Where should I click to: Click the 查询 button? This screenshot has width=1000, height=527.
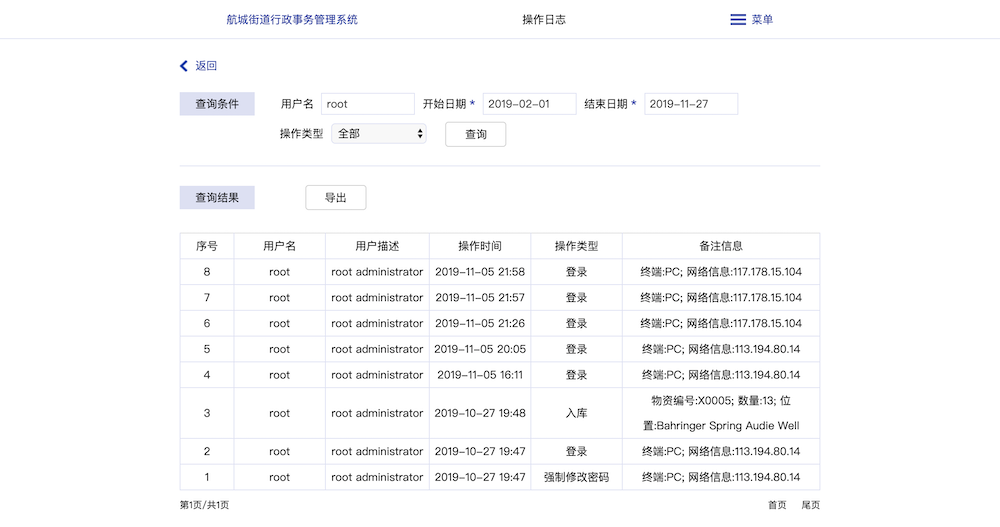pyautogui.click(x=476, y=135)
